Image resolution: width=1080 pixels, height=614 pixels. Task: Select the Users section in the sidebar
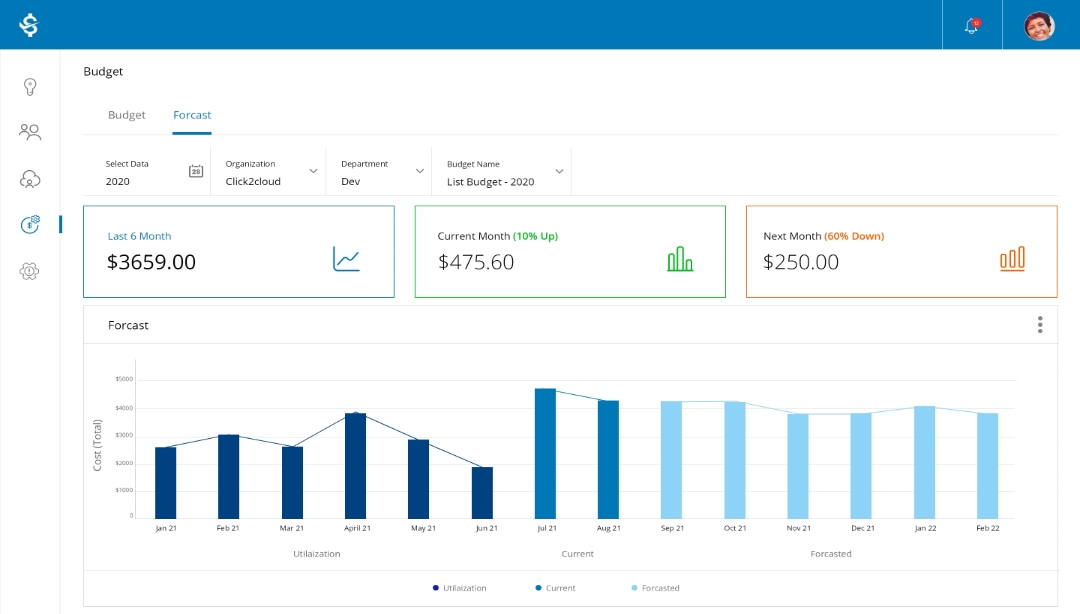point(30,132)
